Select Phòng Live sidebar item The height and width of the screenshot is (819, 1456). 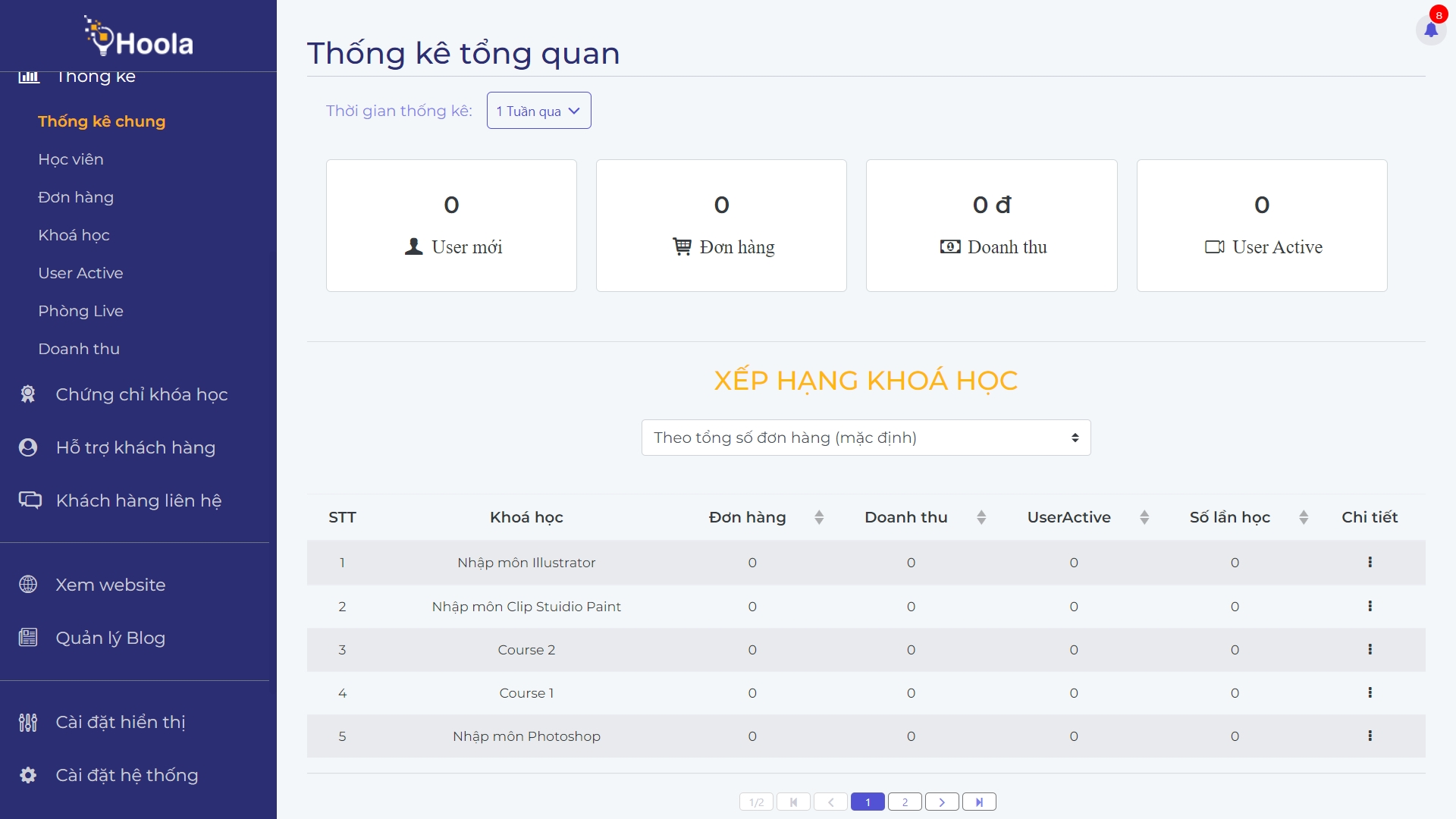click(x=80, y=311)
